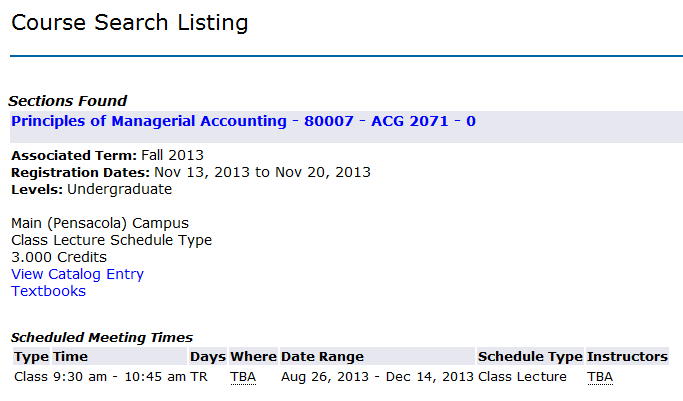The width and height of the screenshot is (683, 401).
Task: Click TBA under the Instructors column
Action: (x=600, y=377)
